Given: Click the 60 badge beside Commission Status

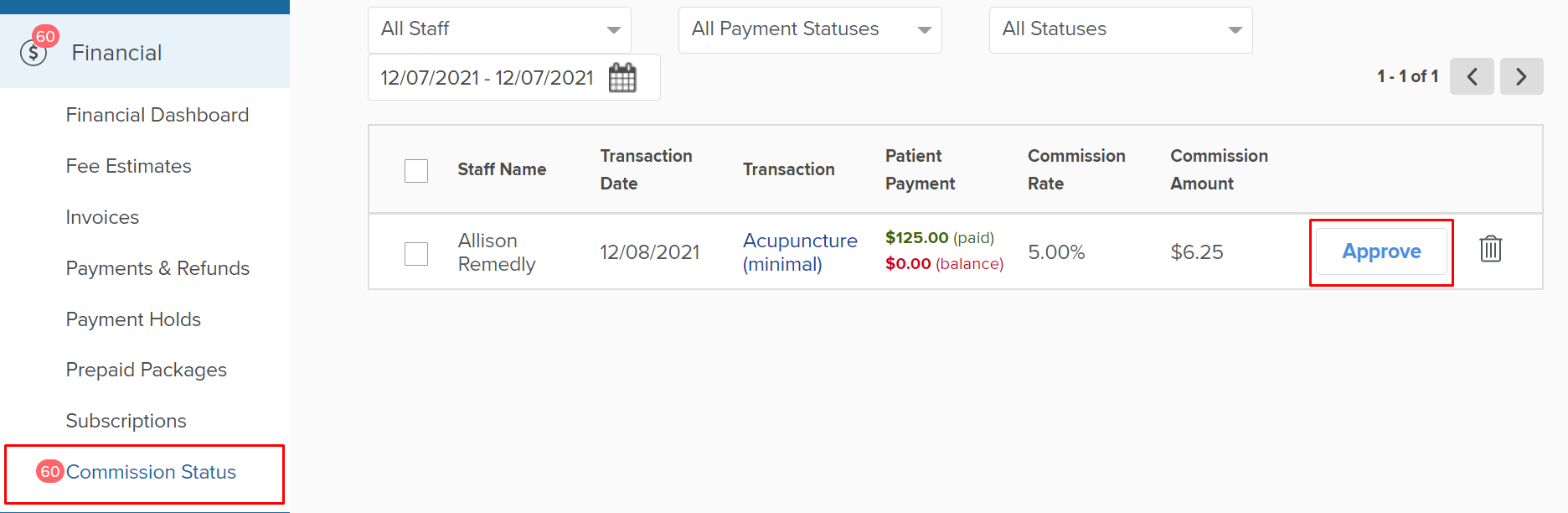Looking at the screenshot, I should (x=50, y=471).
